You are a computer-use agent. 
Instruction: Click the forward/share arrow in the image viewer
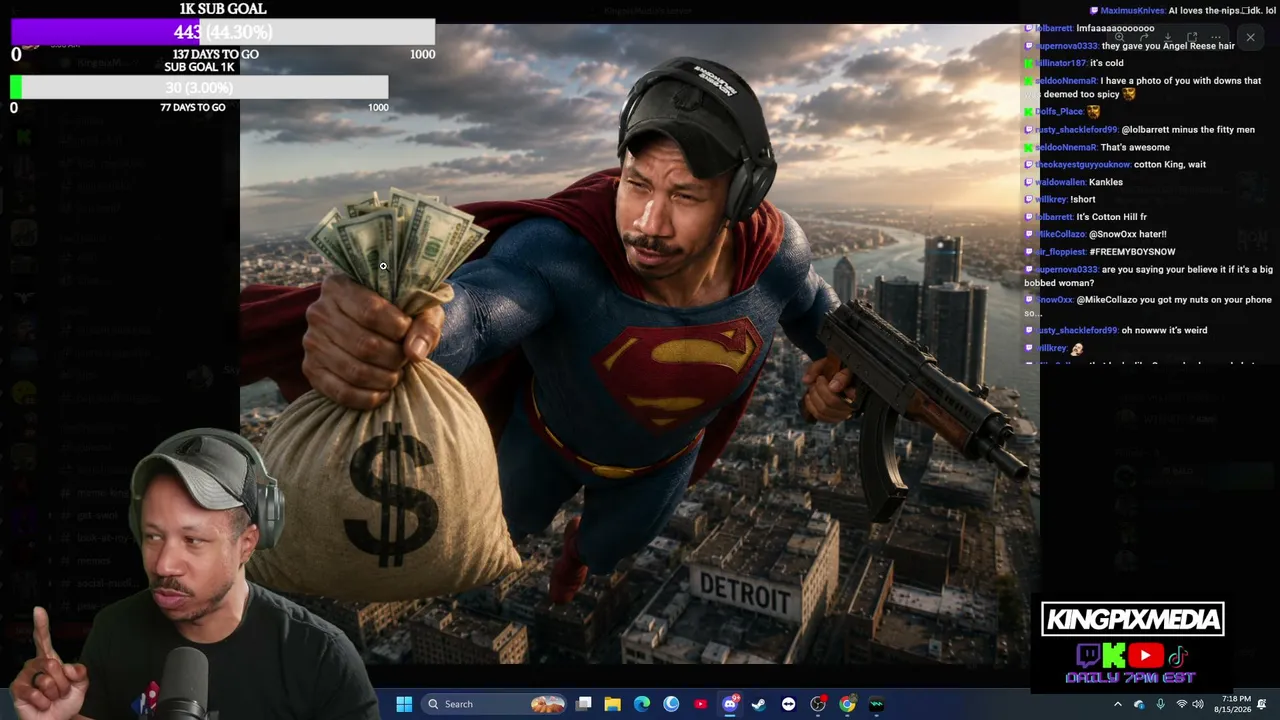click(x=1143, y=38)
